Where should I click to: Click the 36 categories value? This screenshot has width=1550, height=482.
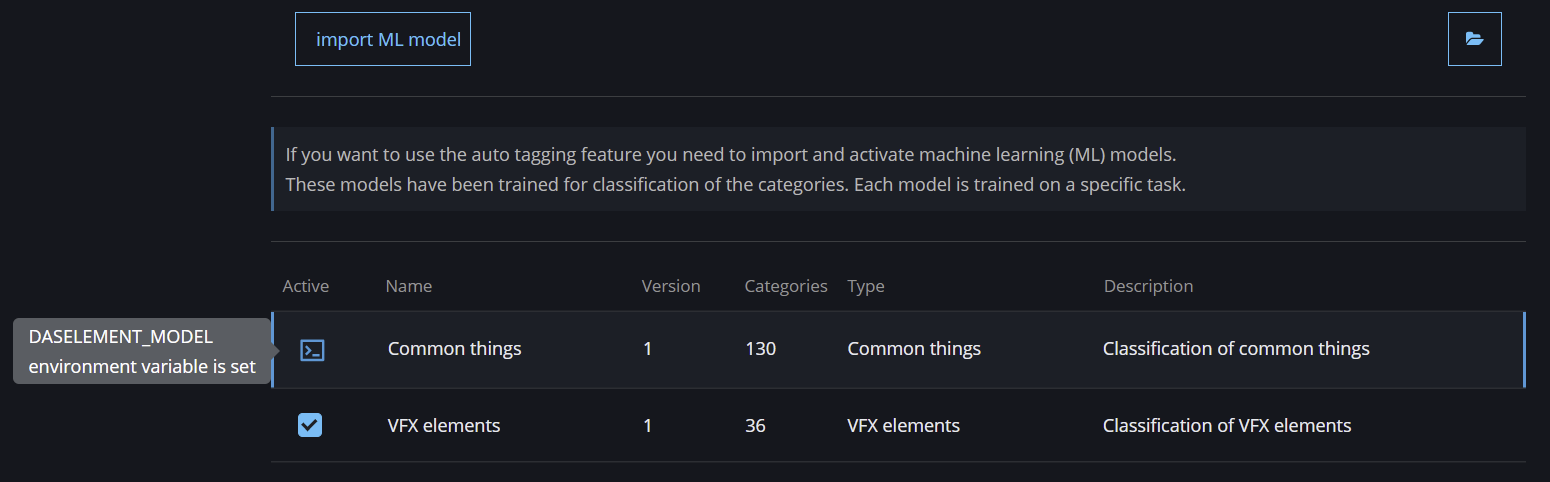pyautogui.click(x=755, y=425)
